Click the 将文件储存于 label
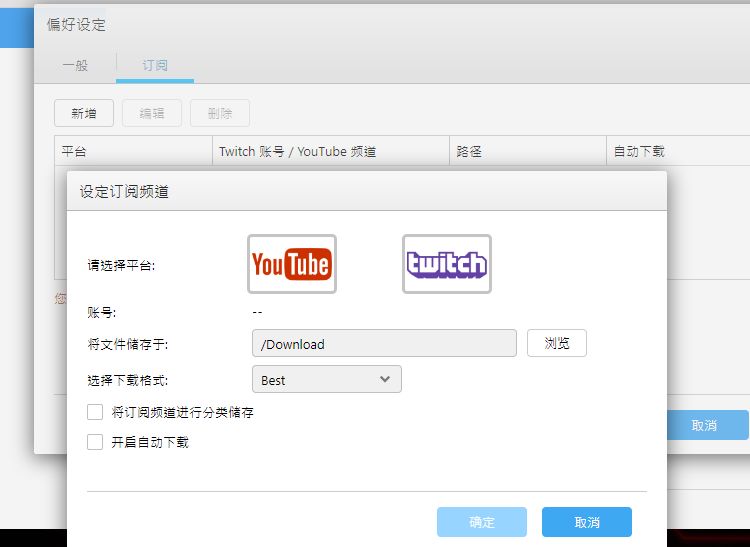 tap(128, 344)
